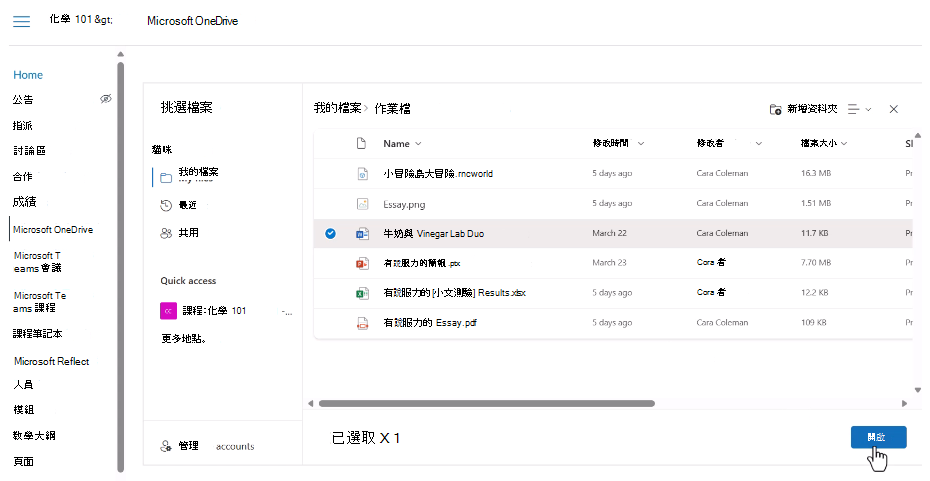The width and height of the screenshot is (930, 481).
Task: Open 人員 in the course menu
Action: [x=23, y=385]
